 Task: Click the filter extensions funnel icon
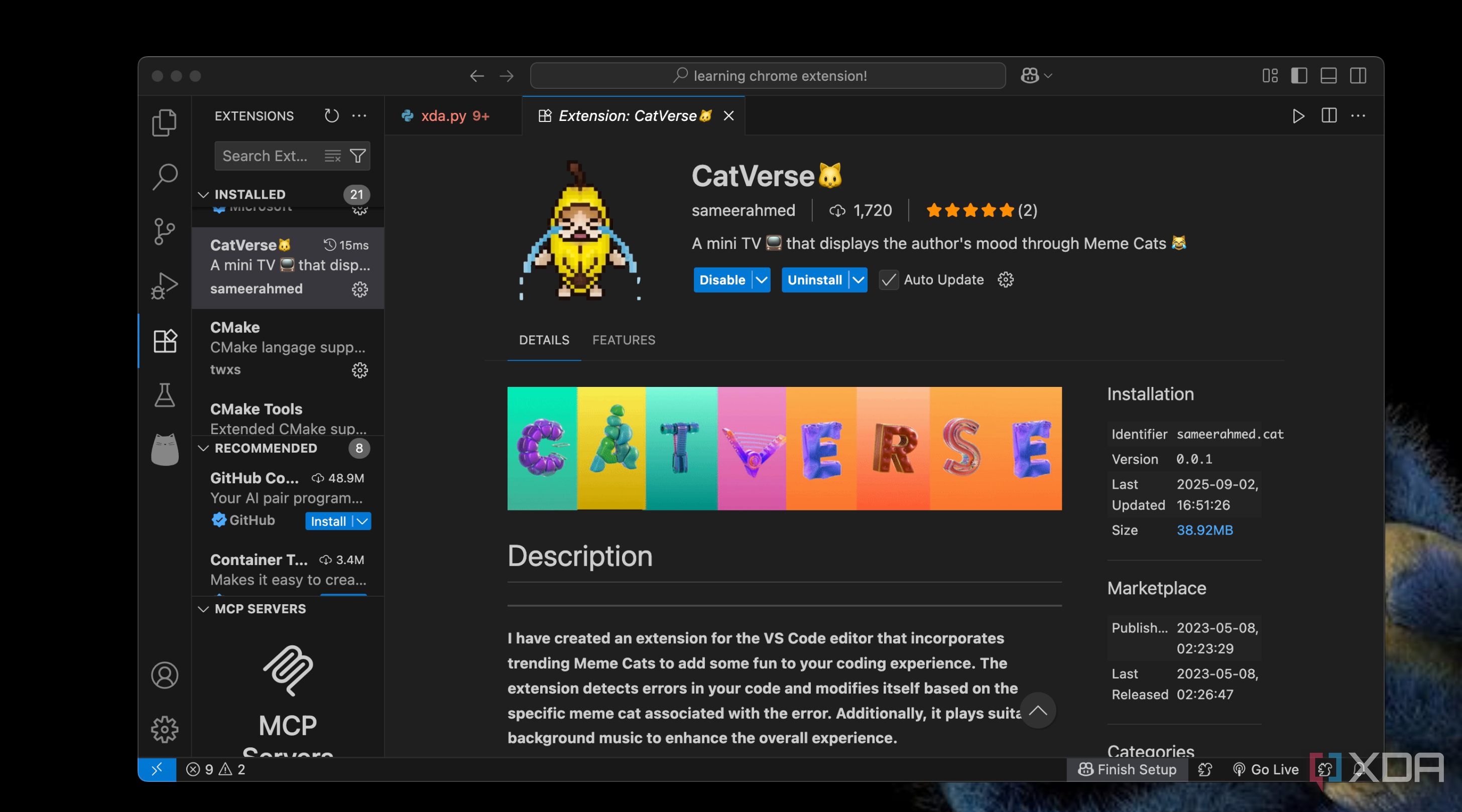click(x=357, y=156)
